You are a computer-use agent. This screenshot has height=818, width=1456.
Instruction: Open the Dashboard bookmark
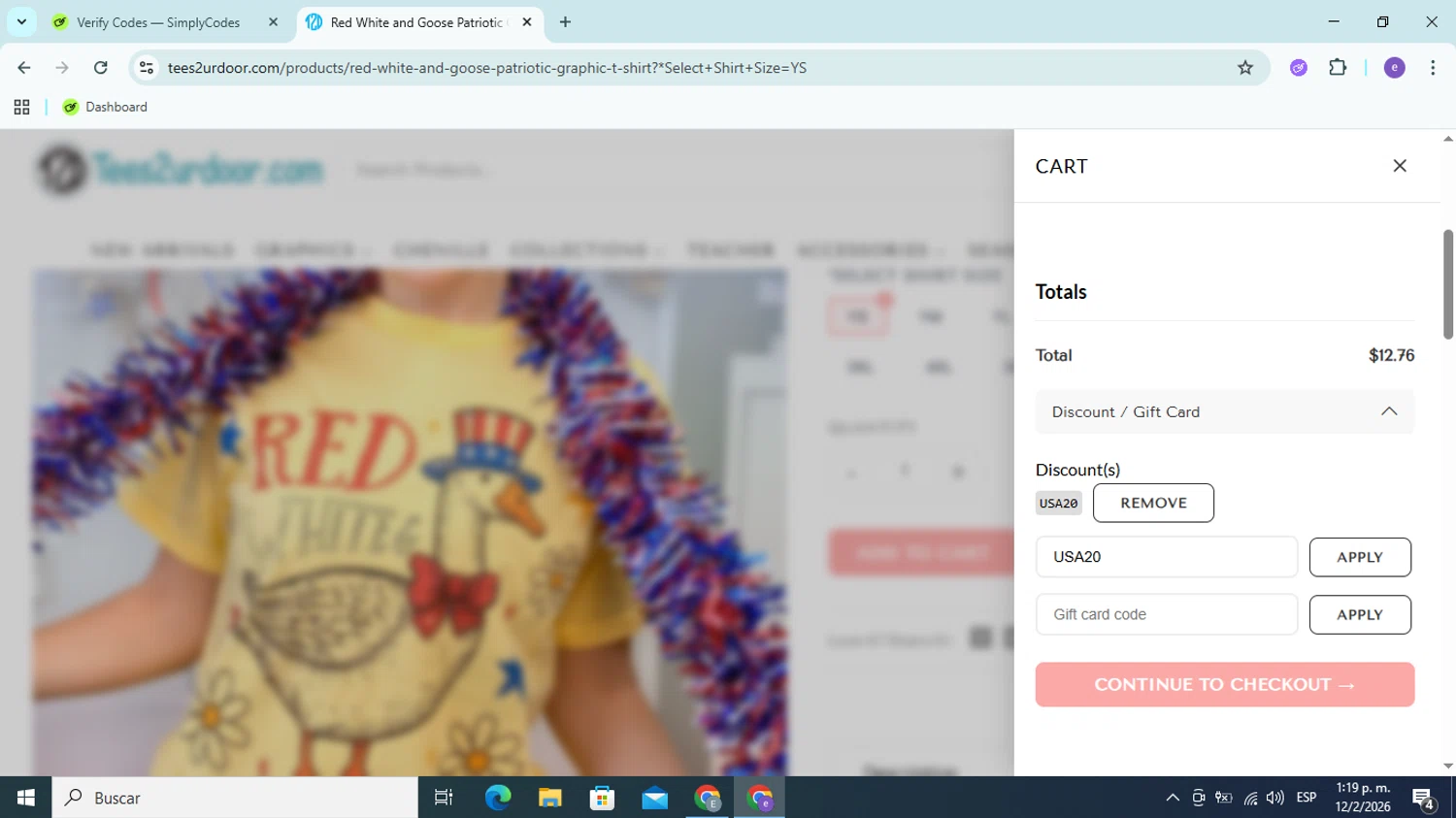click(105, 108)
